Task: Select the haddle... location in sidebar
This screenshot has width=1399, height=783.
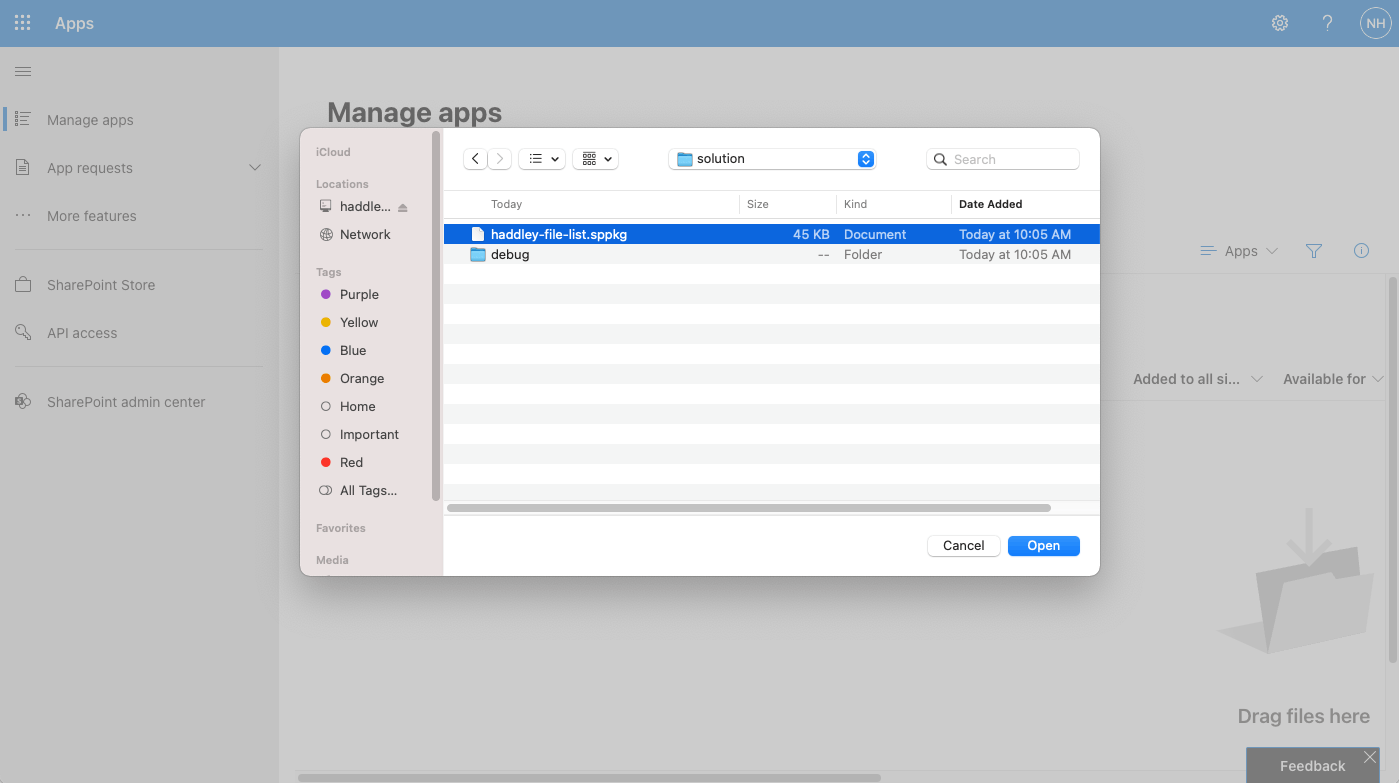Action: [365, 206]
